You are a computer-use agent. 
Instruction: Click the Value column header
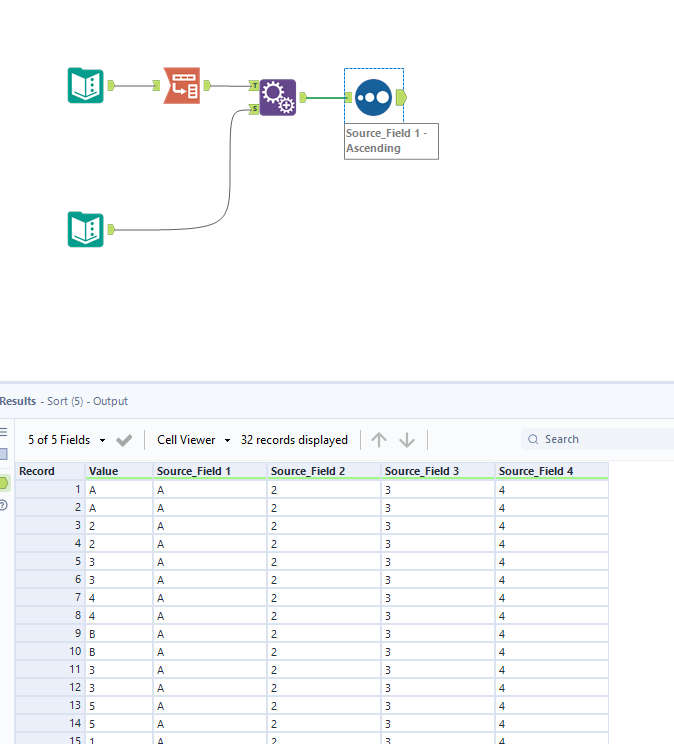pos(118,471)
